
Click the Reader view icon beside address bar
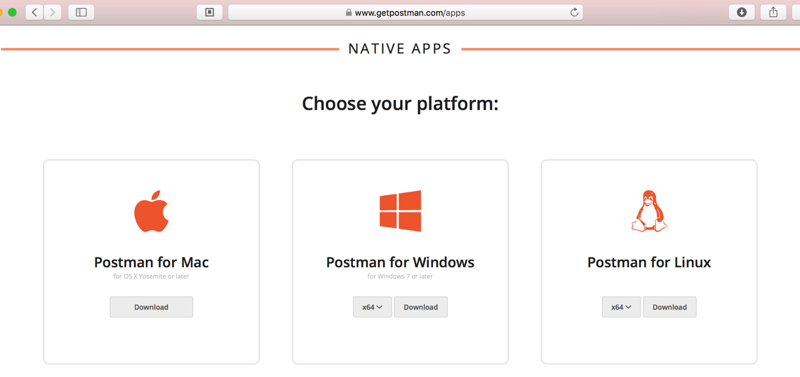pyautogui.click(x=210, y=12)
